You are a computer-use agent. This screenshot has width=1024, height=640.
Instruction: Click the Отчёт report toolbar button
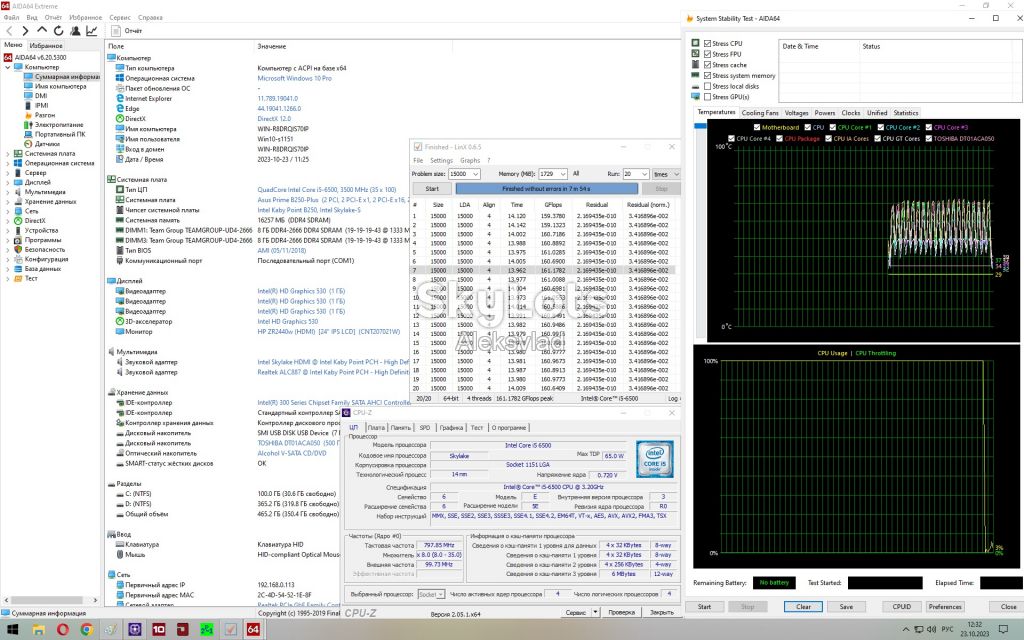click(127, 31)
